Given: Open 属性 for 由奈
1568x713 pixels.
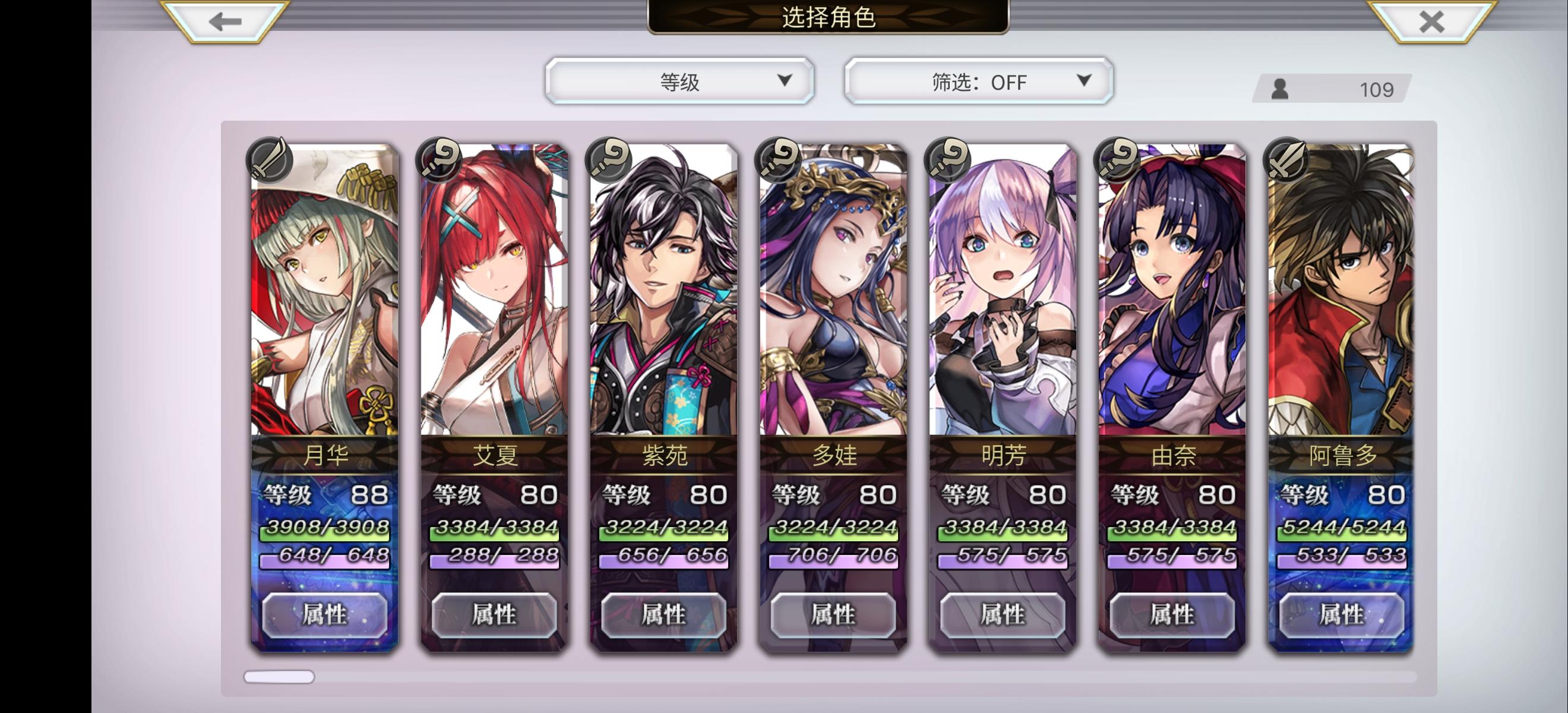Looking at the screenshot, I should [1172, 614].
